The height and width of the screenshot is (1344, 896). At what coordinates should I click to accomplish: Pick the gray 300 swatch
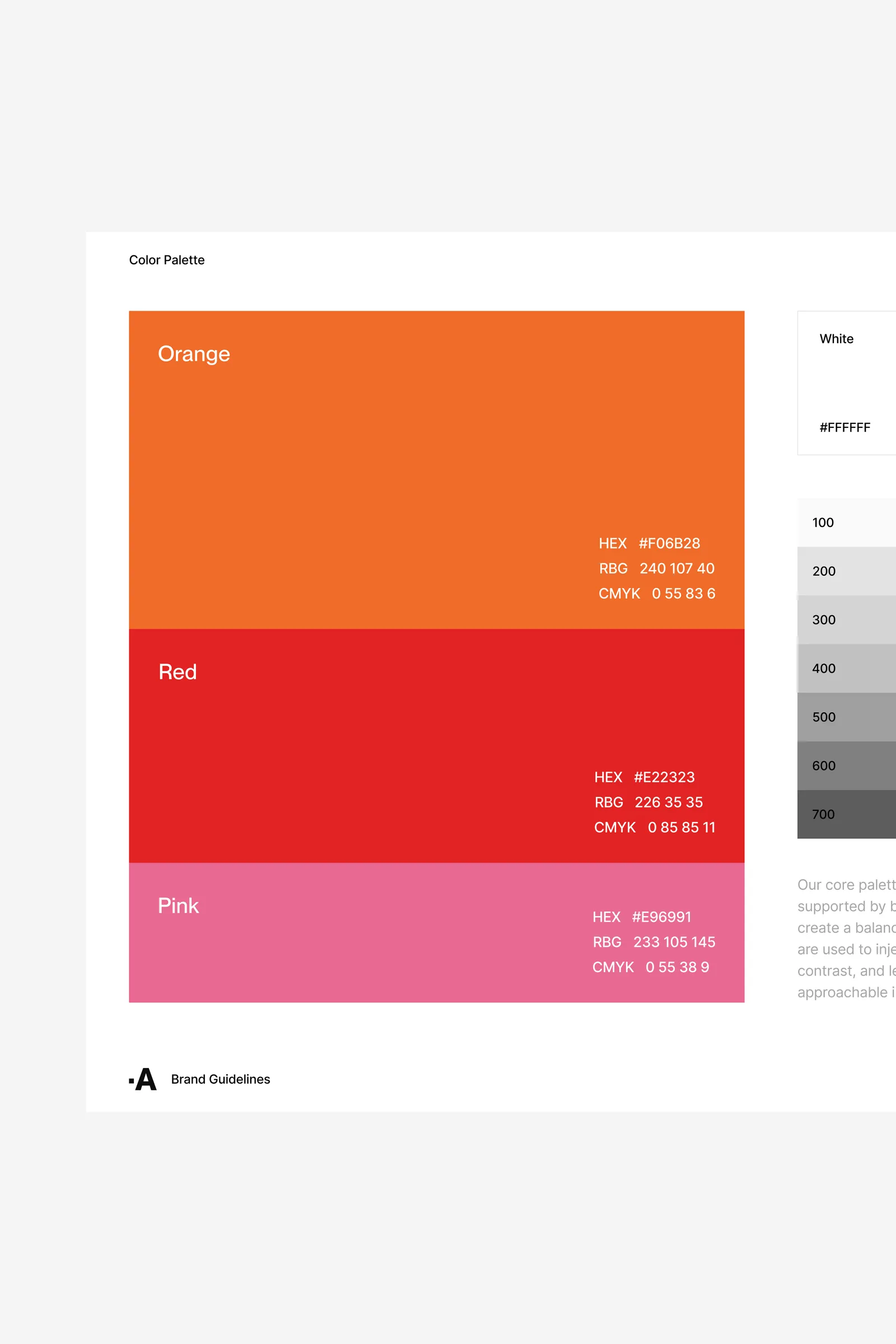pos(847,619)
